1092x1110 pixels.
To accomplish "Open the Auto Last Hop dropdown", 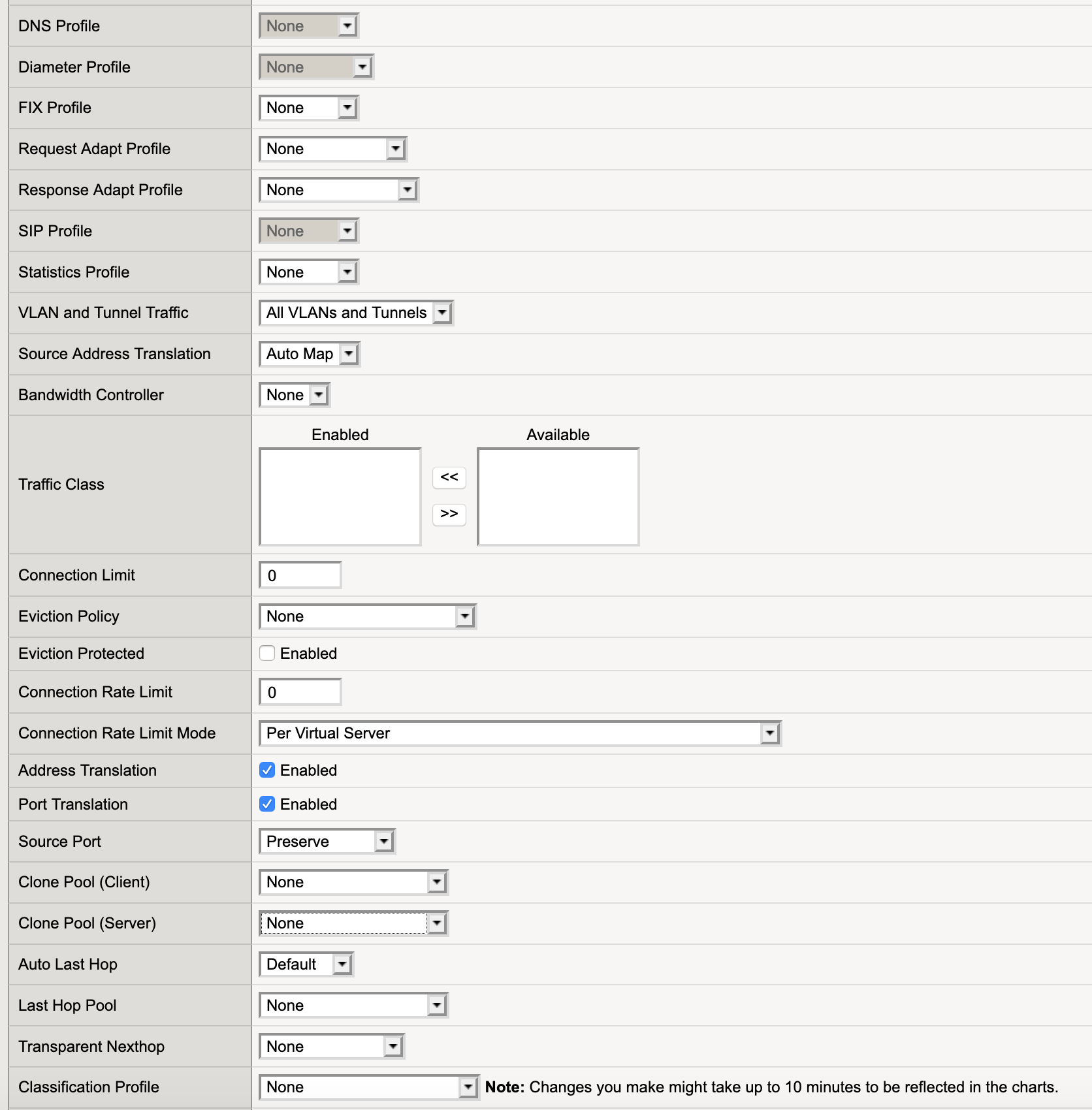I will [x=306, y=964].
